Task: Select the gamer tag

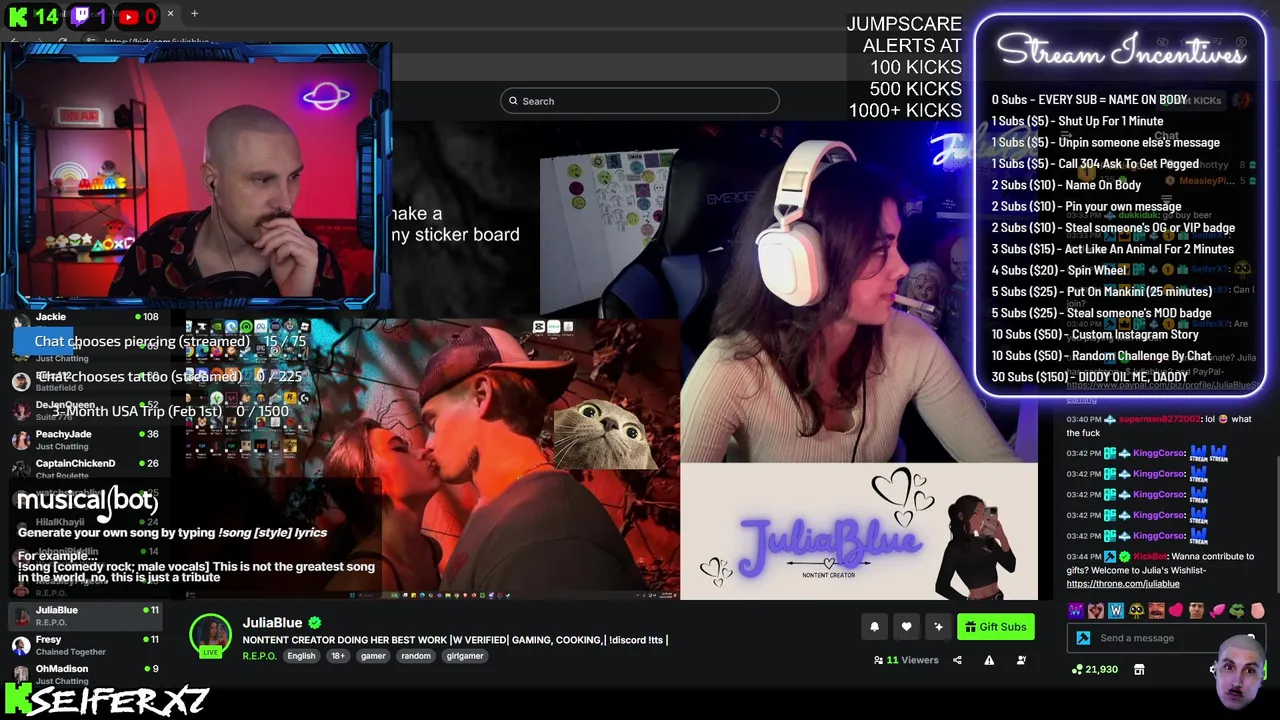Action: [373, 656]
